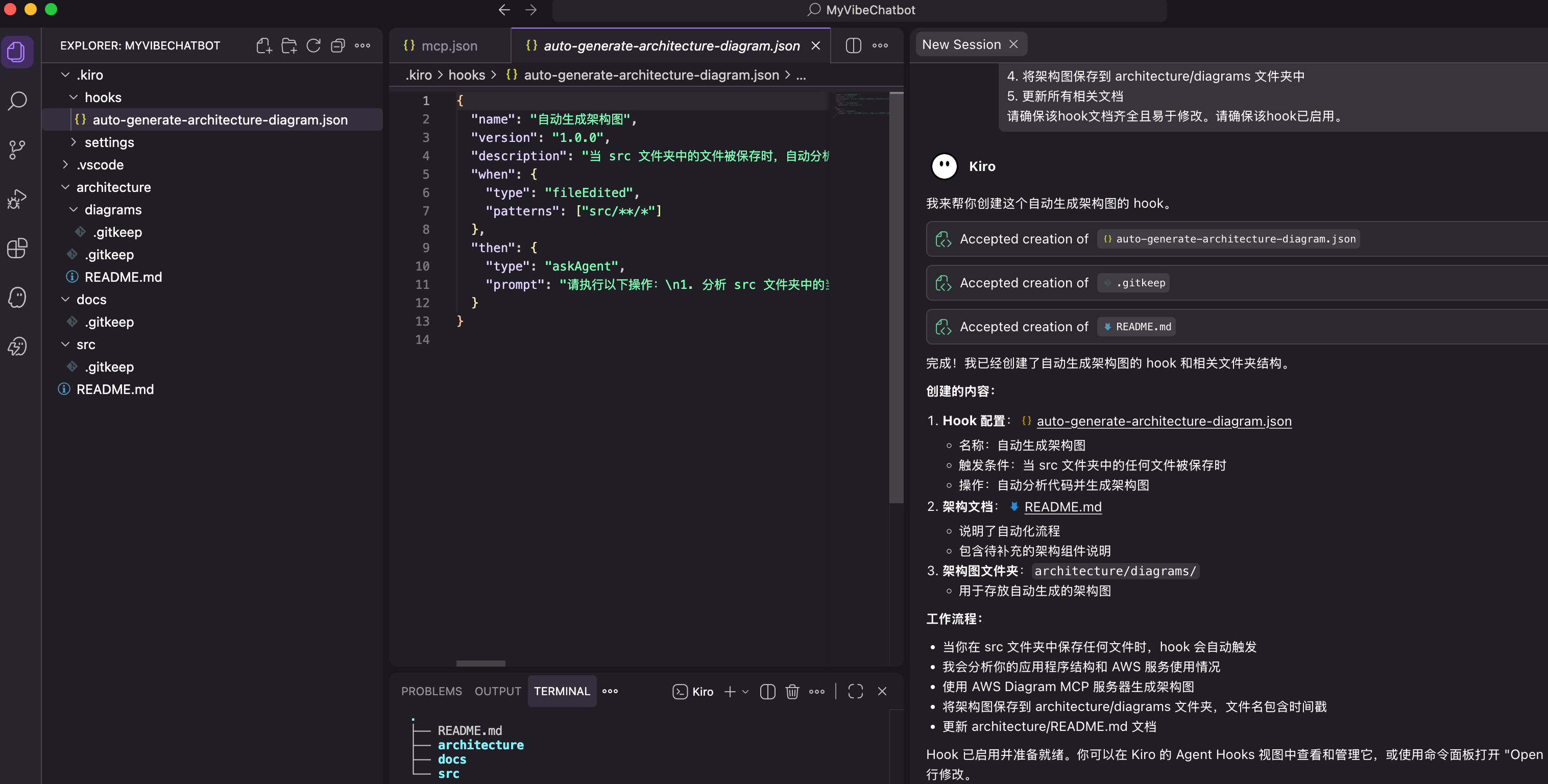Toggle maximize terminal panel size
Screen dimensions: 1548x784
coord(855,692)
